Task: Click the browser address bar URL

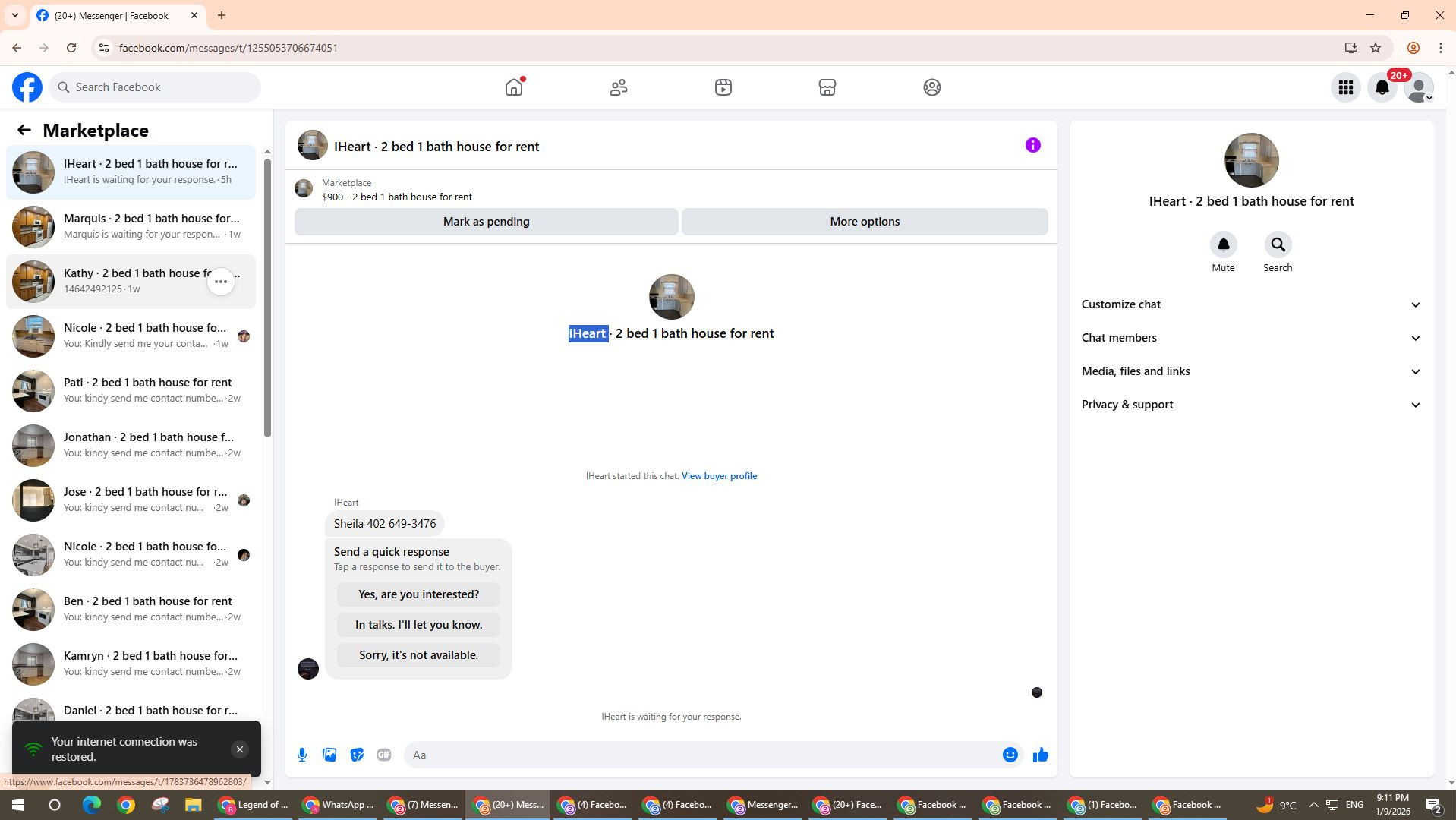Action: click(228, 48)
